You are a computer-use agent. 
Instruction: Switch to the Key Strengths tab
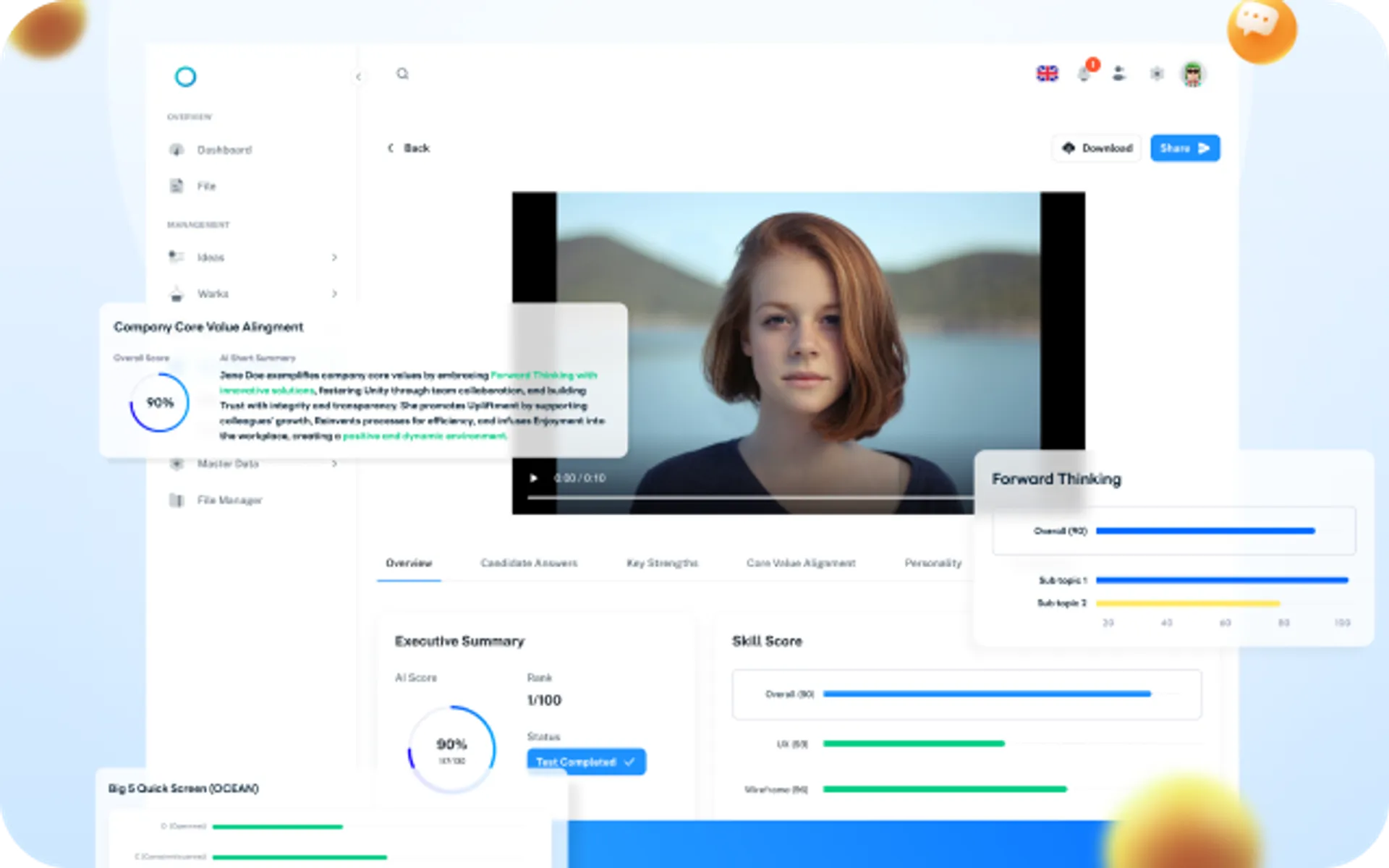(662, 563)
